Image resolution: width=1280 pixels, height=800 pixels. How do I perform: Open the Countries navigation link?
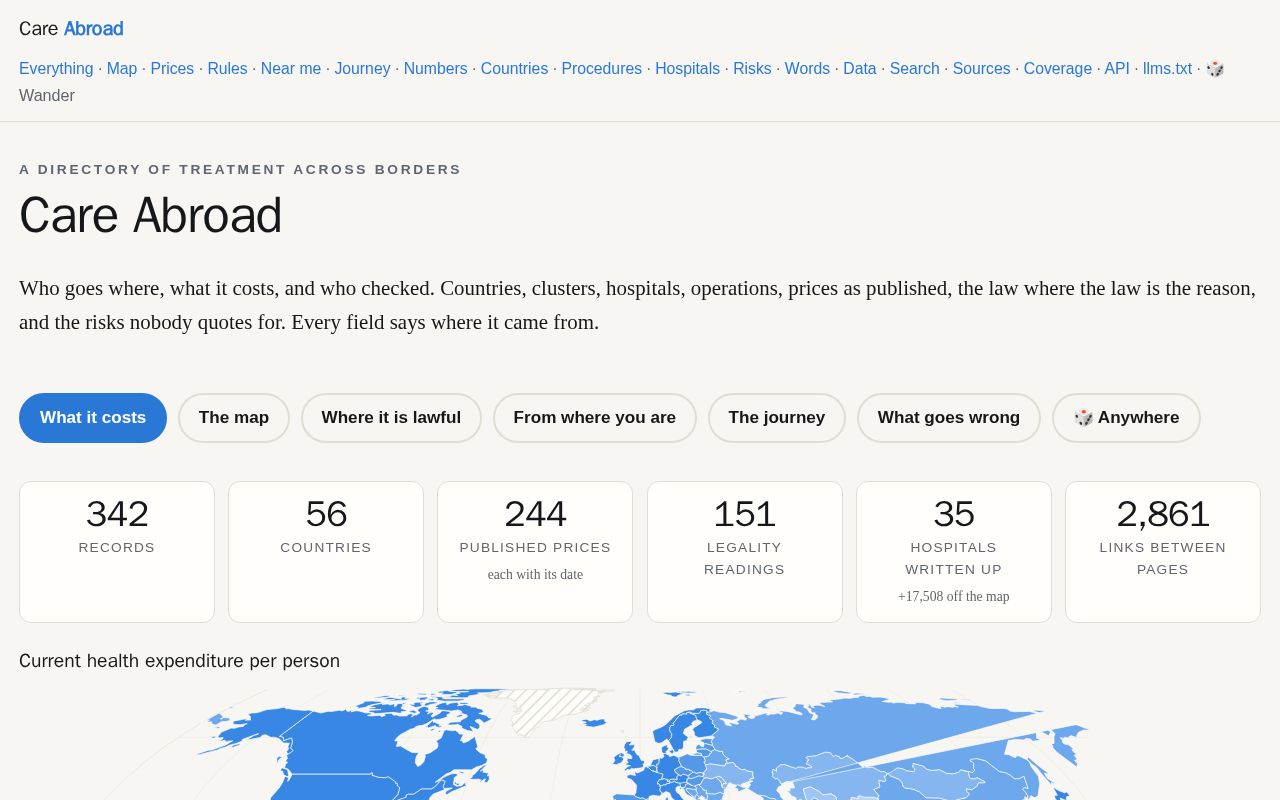tap(514, 69)
